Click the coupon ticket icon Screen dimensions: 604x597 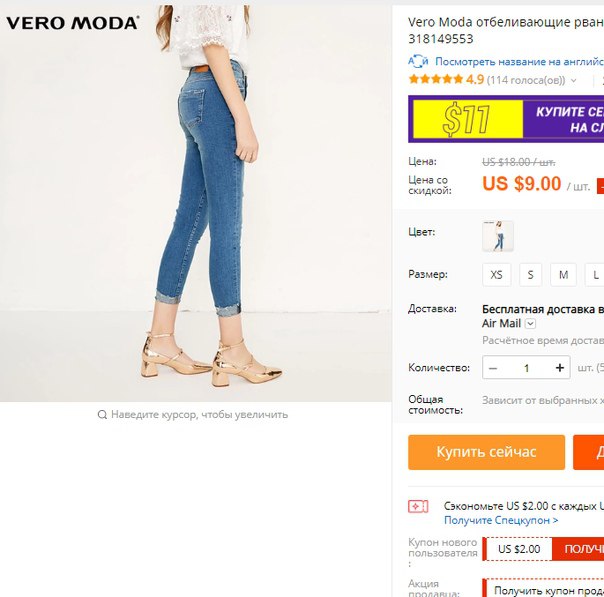point(418,506)
